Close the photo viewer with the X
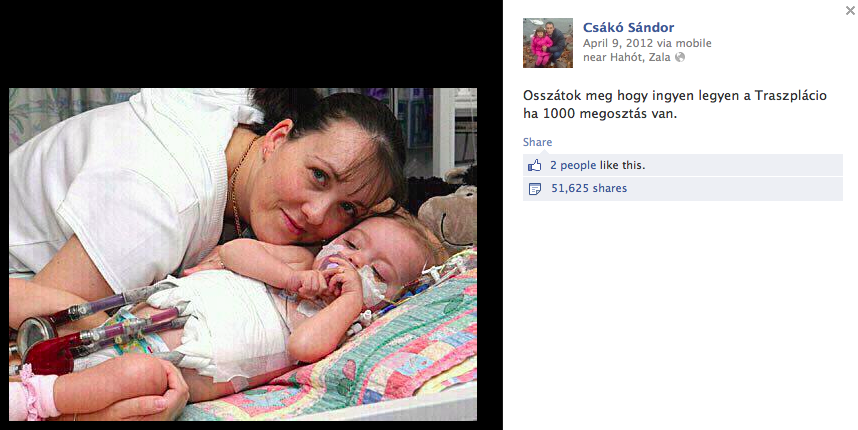 850,10
